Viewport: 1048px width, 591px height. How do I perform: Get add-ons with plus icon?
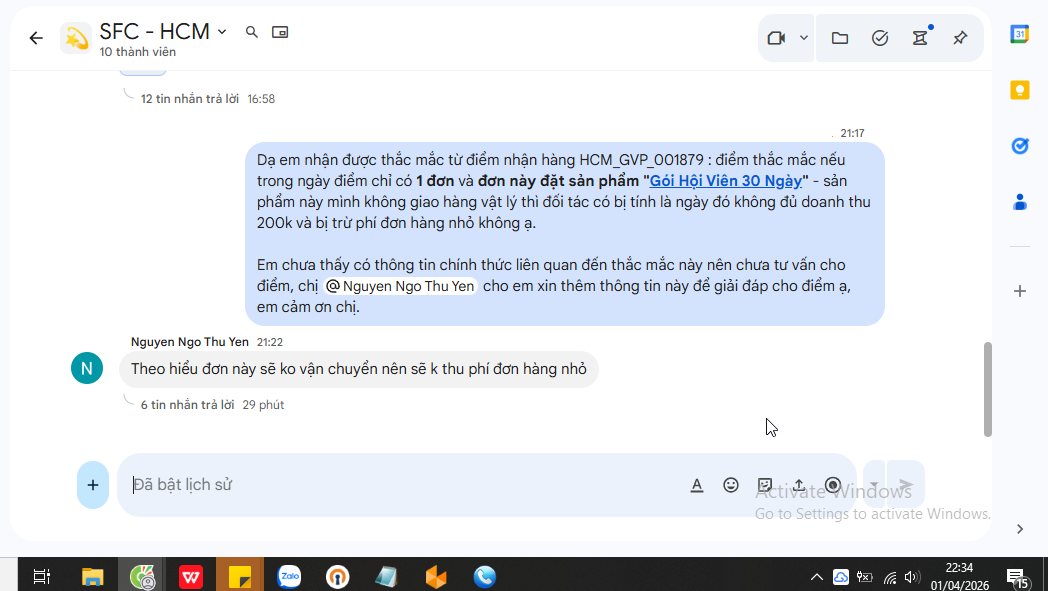pos(1020,291)
